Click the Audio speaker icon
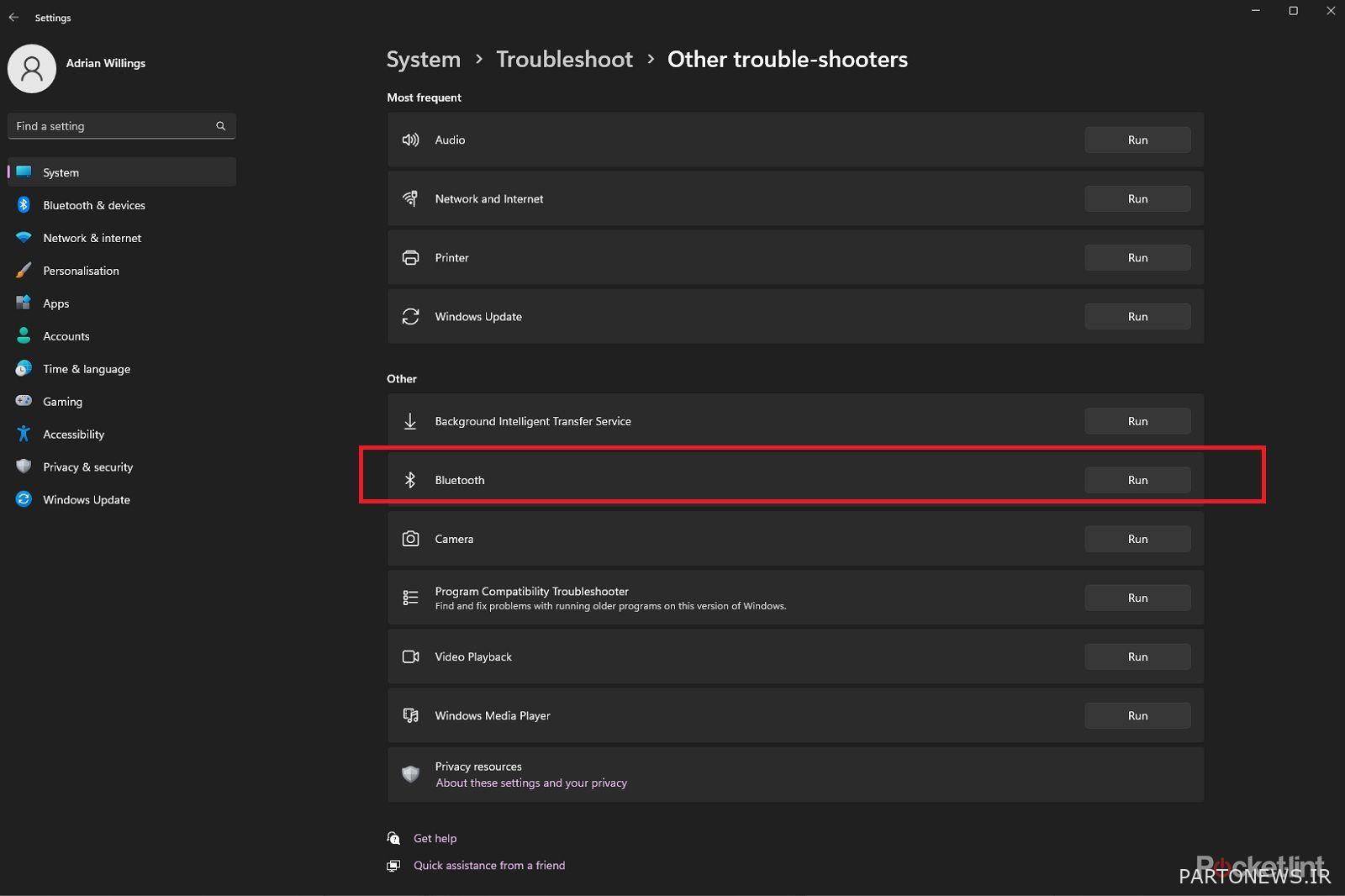 [410, 140]
